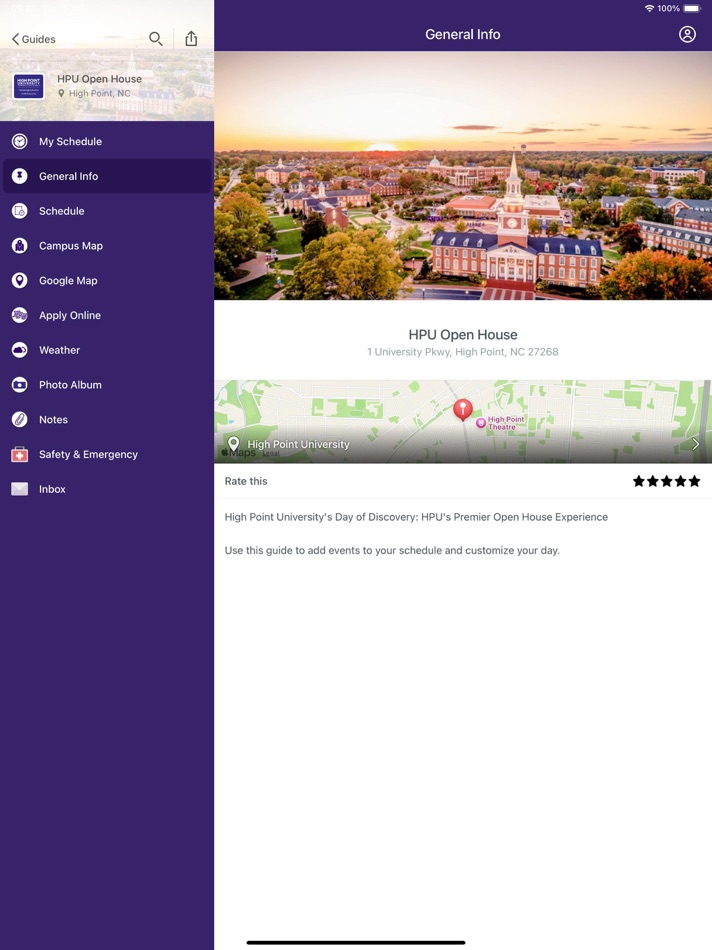Click the Inbox envelope icon
The image size is (712, 950).
coord(20,489)
